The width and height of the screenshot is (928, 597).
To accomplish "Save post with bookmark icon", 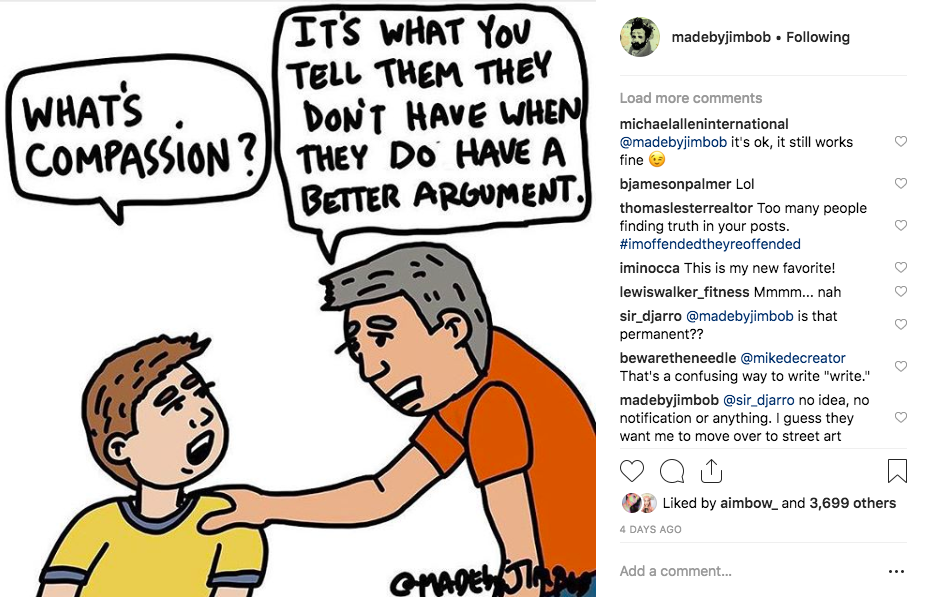I will click(897, 471).
